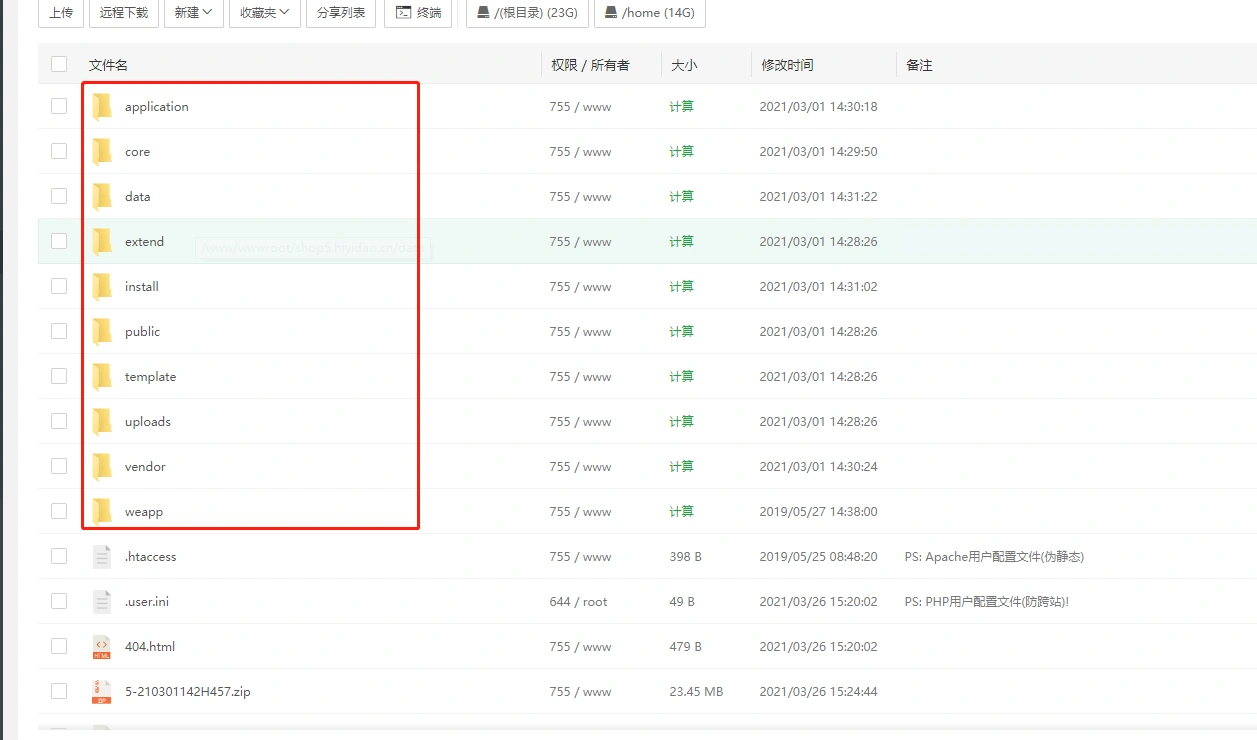This screenshot has width=1257, height=740.
Task: Click the .htaccess file icon
Action: (102, 556)
